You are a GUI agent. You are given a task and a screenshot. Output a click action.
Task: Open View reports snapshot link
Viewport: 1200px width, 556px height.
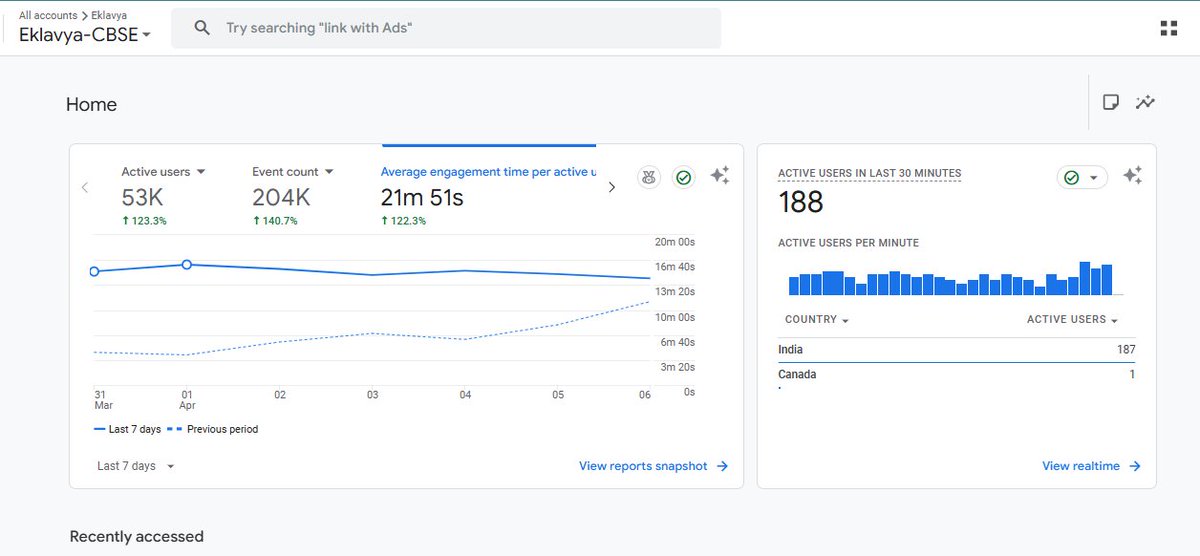coord(654,466)
